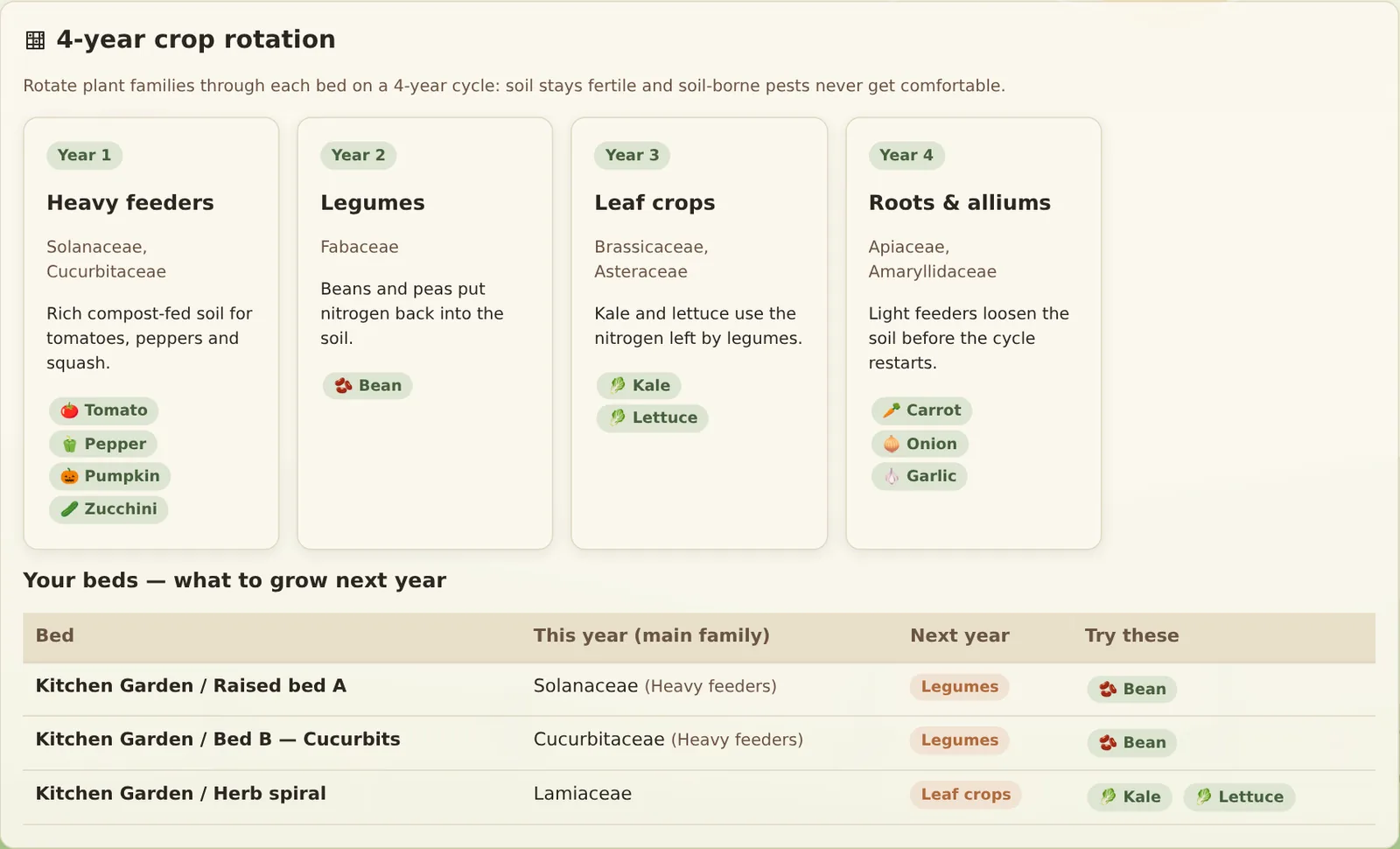Select the "Kitchen Garden / Raised bed A" row name
Screen dimensions: 1400x849
click(x=191, y=686)
